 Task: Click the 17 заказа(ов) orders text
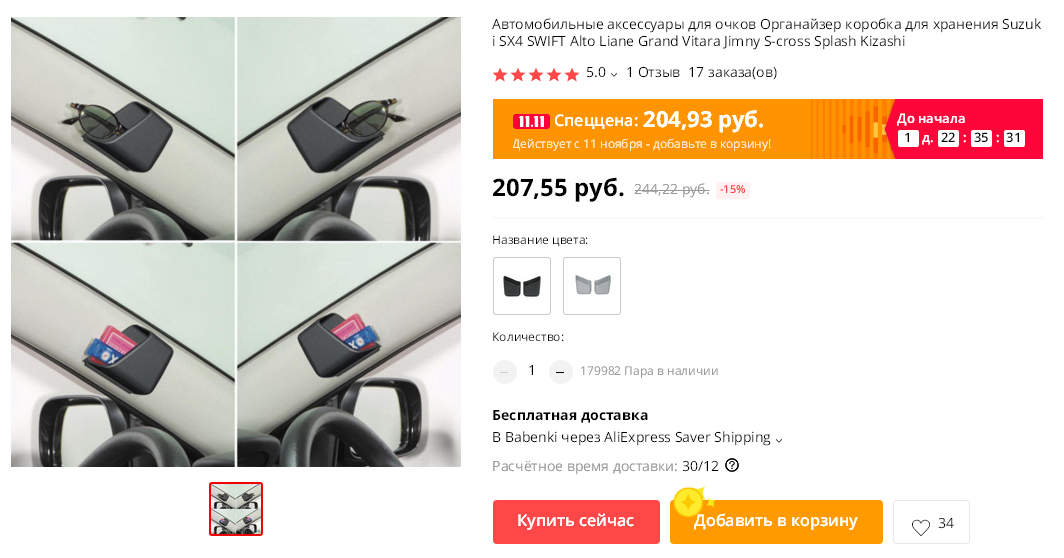pyautogui.click(x=733, y=73)
